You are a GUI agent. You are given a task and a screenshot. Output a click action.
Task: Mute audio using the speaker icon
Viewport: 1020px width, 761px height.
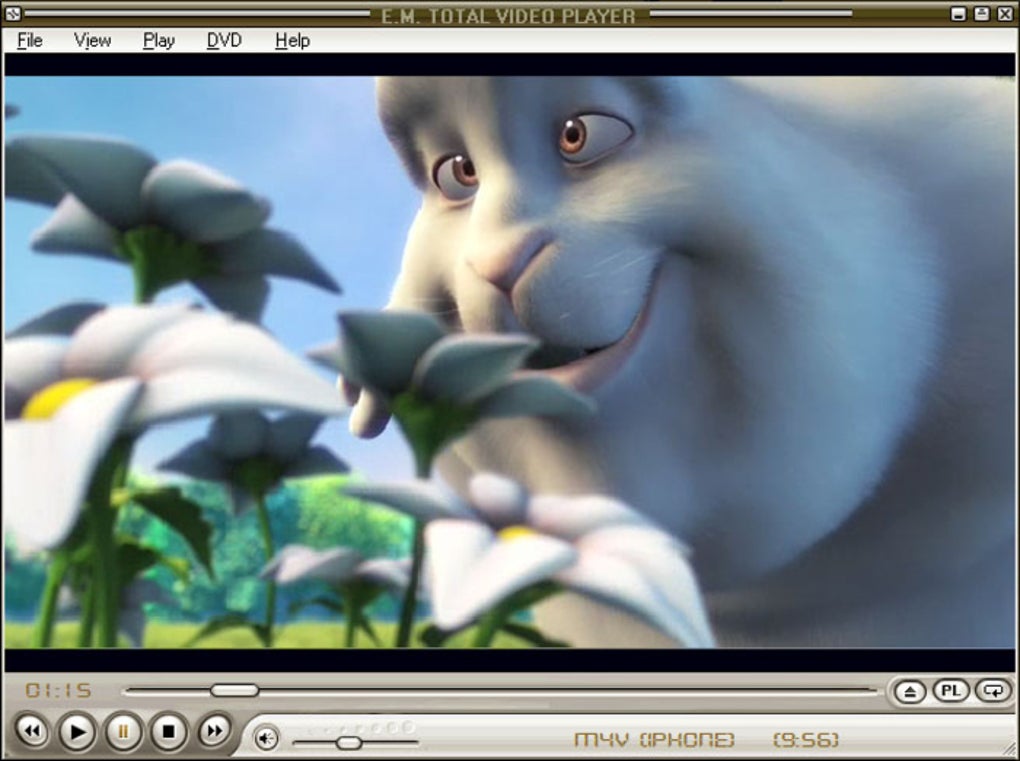(x=266, y=738)
